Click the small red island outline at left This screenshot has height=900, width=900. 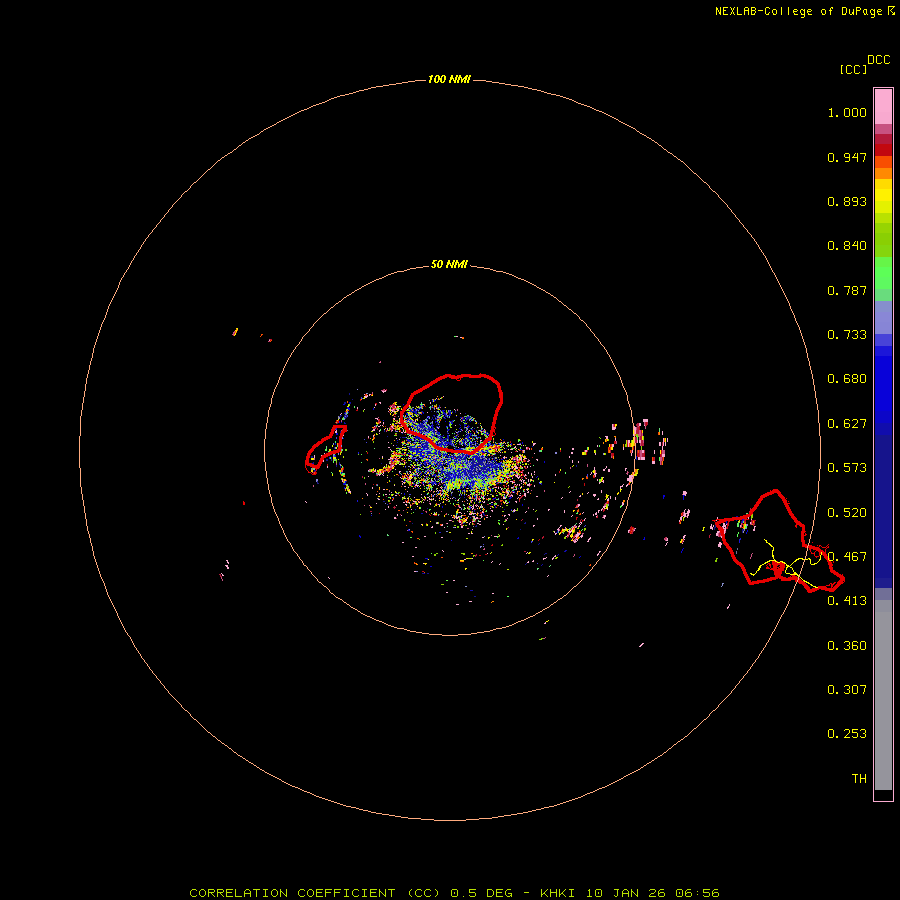[325, 449]
